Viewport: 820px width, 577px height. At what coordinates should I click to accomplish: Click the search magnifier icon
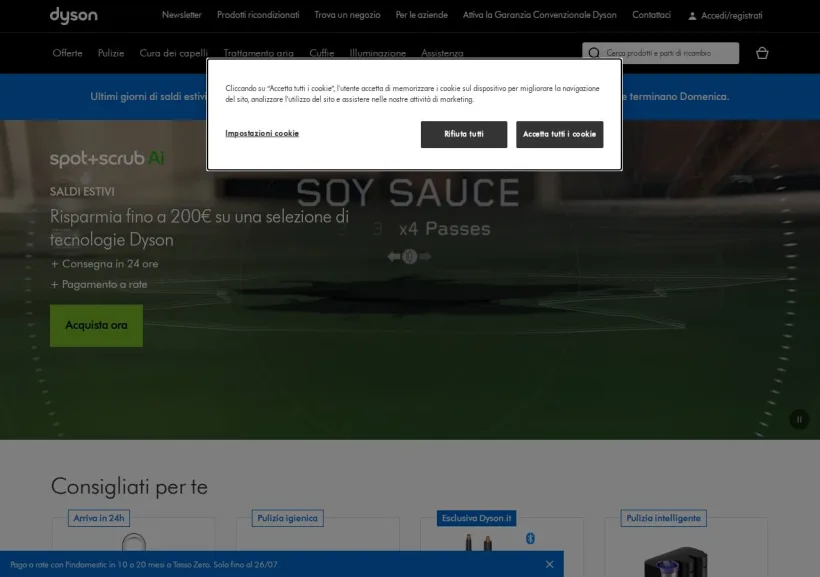click(x=594, y=53)
